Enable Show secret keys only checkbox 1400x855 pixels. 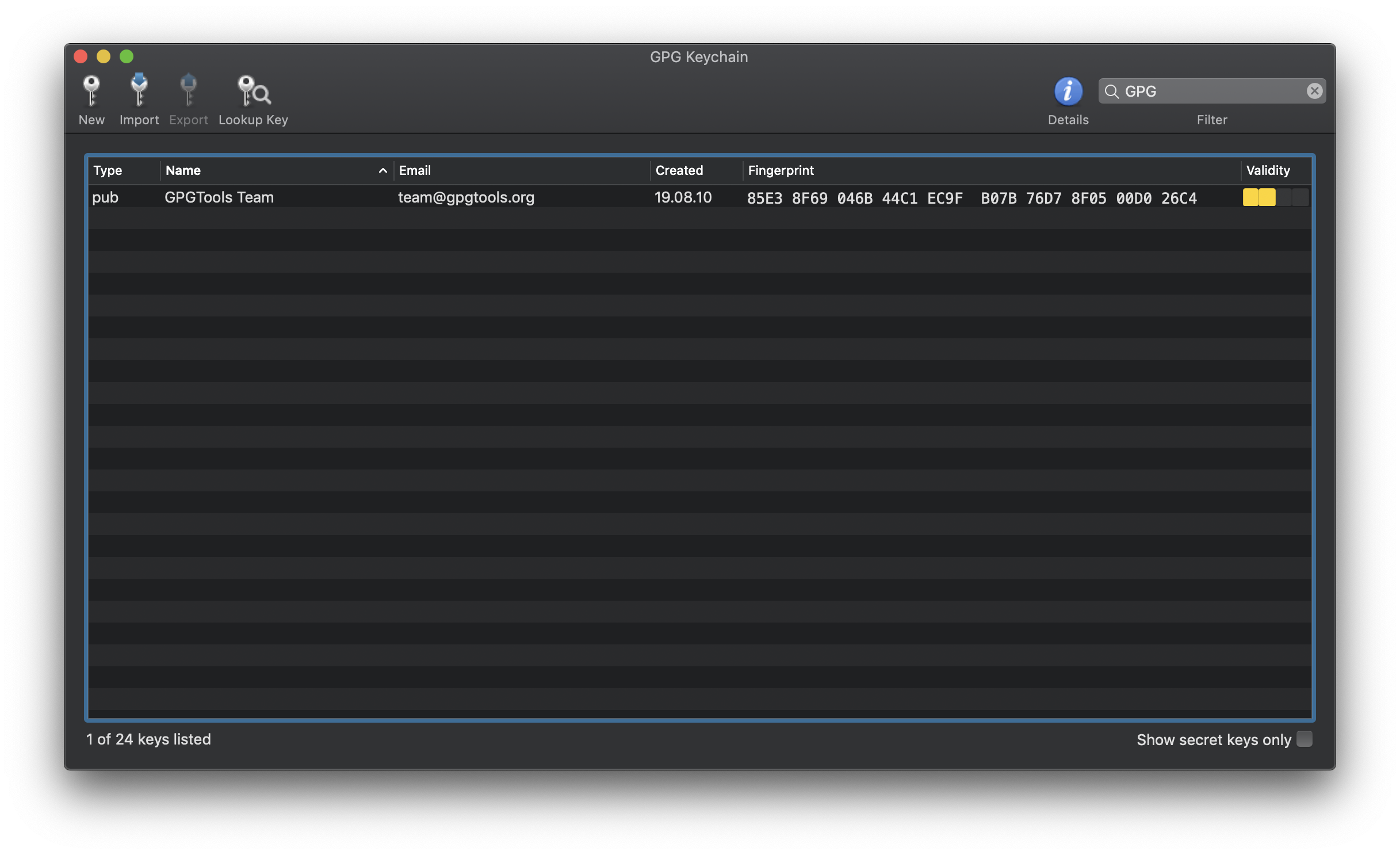(x=1304, y=739)
